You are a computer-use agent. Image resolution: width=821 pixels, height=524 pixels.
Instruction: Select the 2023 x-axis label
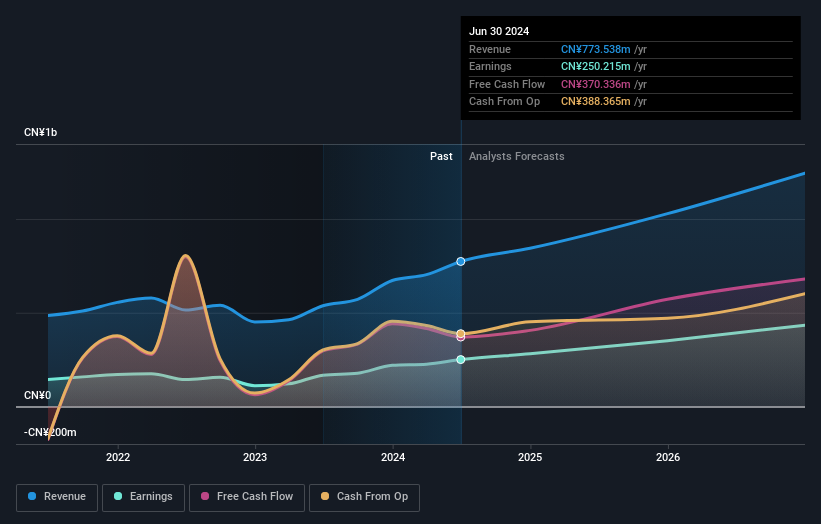[x=255, y=457]
